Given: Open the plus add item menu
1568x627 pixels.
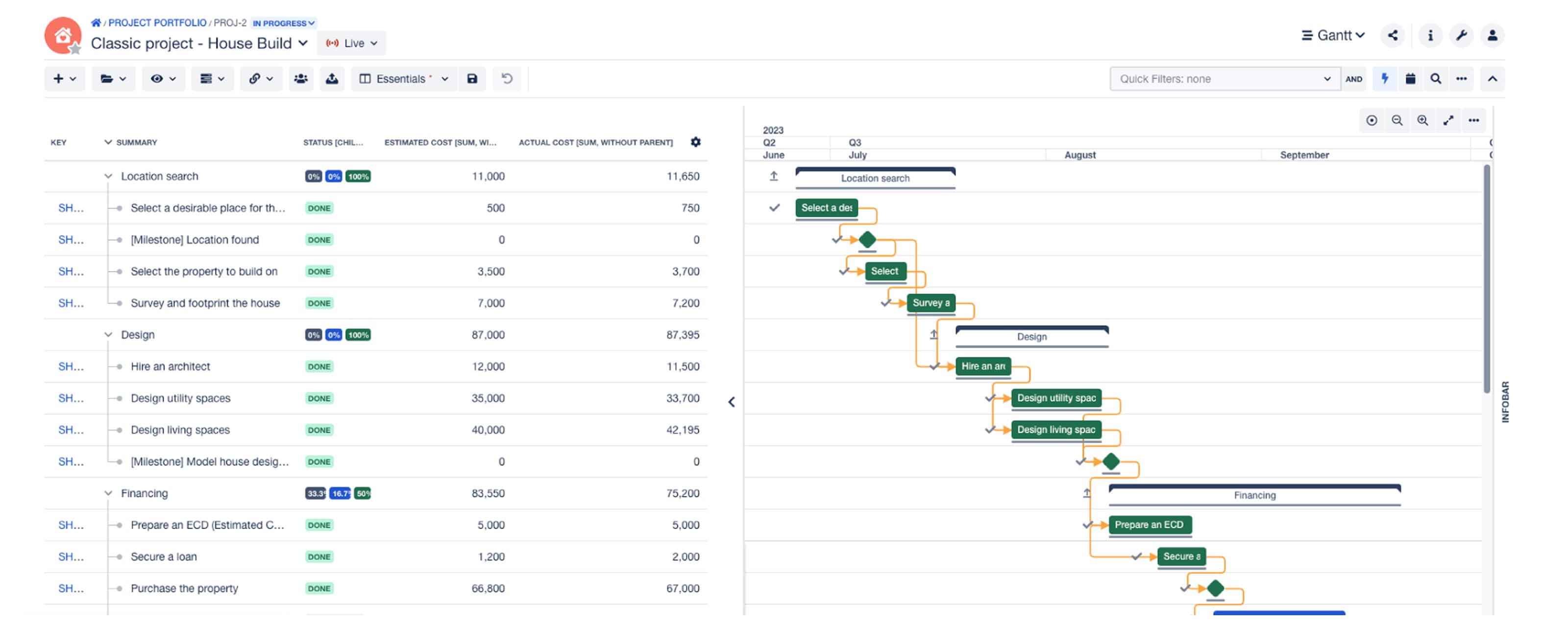Looking at the screenshot, I should point(65,78).
